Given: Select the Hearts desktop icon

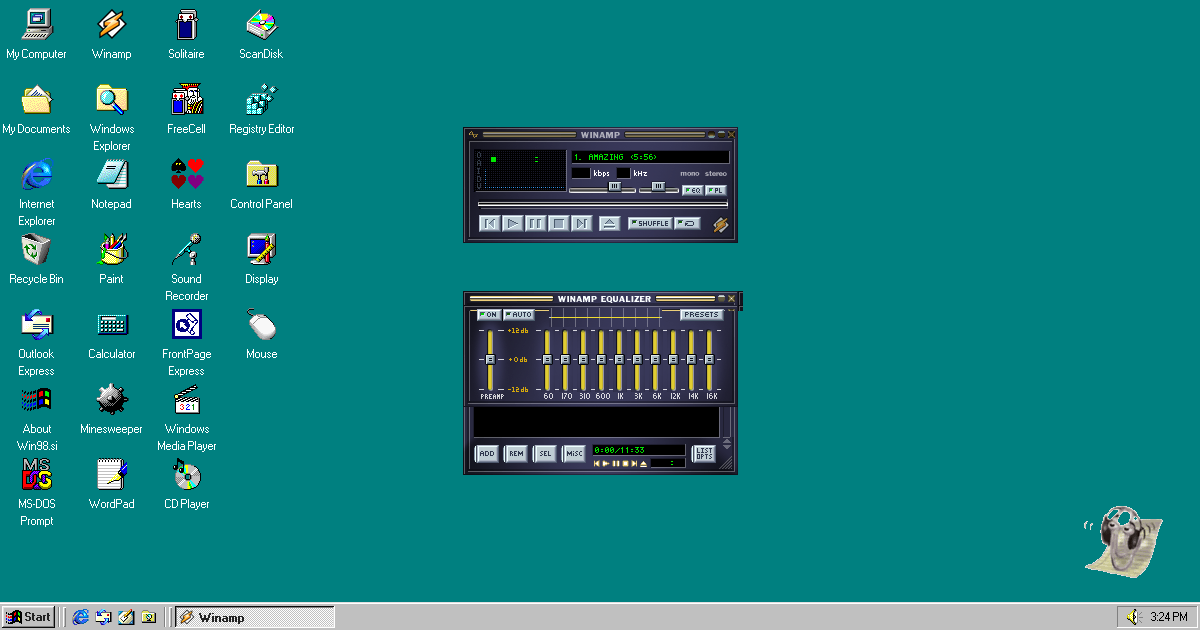Looking at the screenshot, I should (186, 185).
